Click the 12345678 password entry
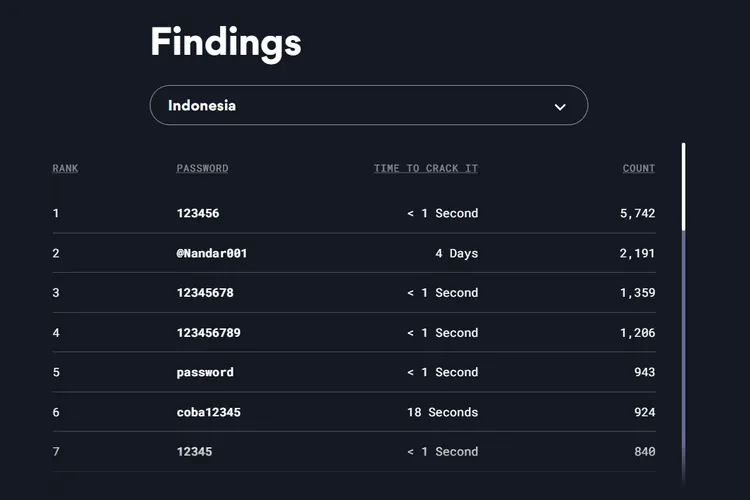The width and height of the screenshot is (750, 500). [205, 293]
